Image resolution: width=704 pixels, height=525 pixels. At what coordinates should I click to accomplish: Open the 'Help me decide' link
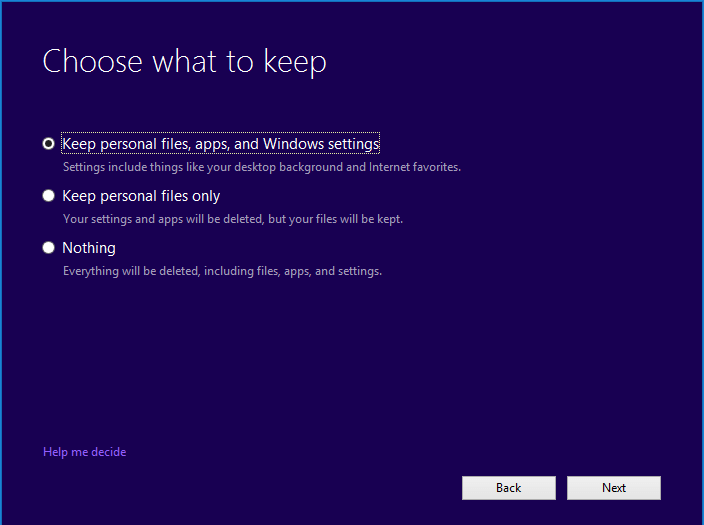click(85, 452)
